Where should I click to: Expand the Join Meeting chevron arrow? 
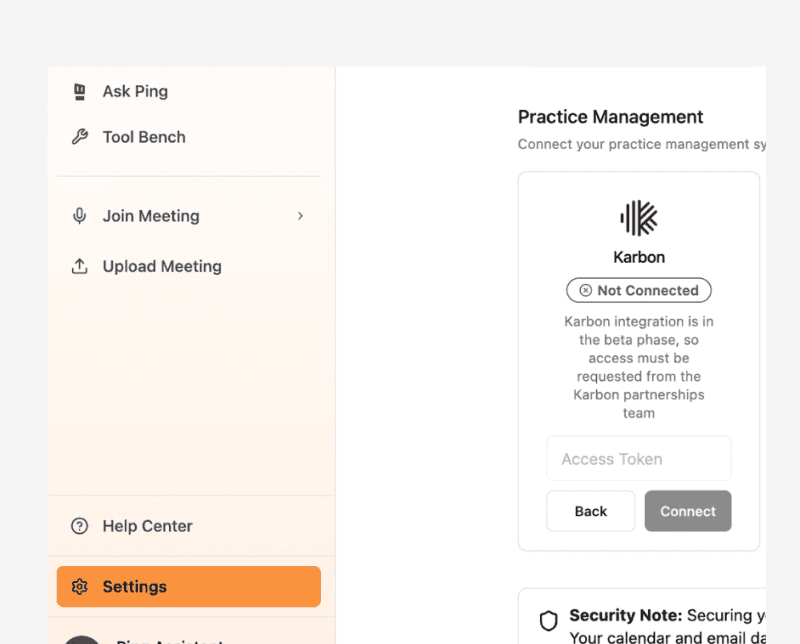pyautogui.click(x=301, y=216)
